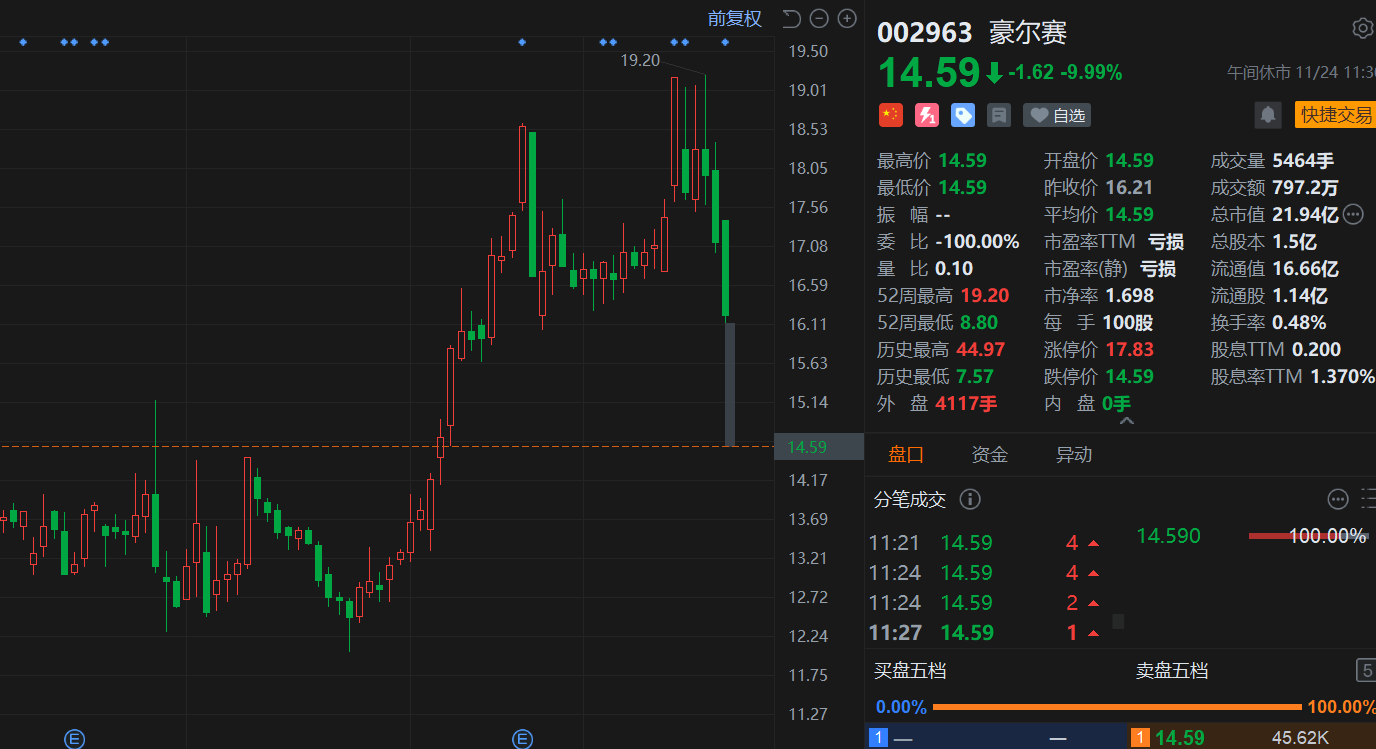
Task: Open more options for 分笔成交
Action: (x=1338, y=499)
